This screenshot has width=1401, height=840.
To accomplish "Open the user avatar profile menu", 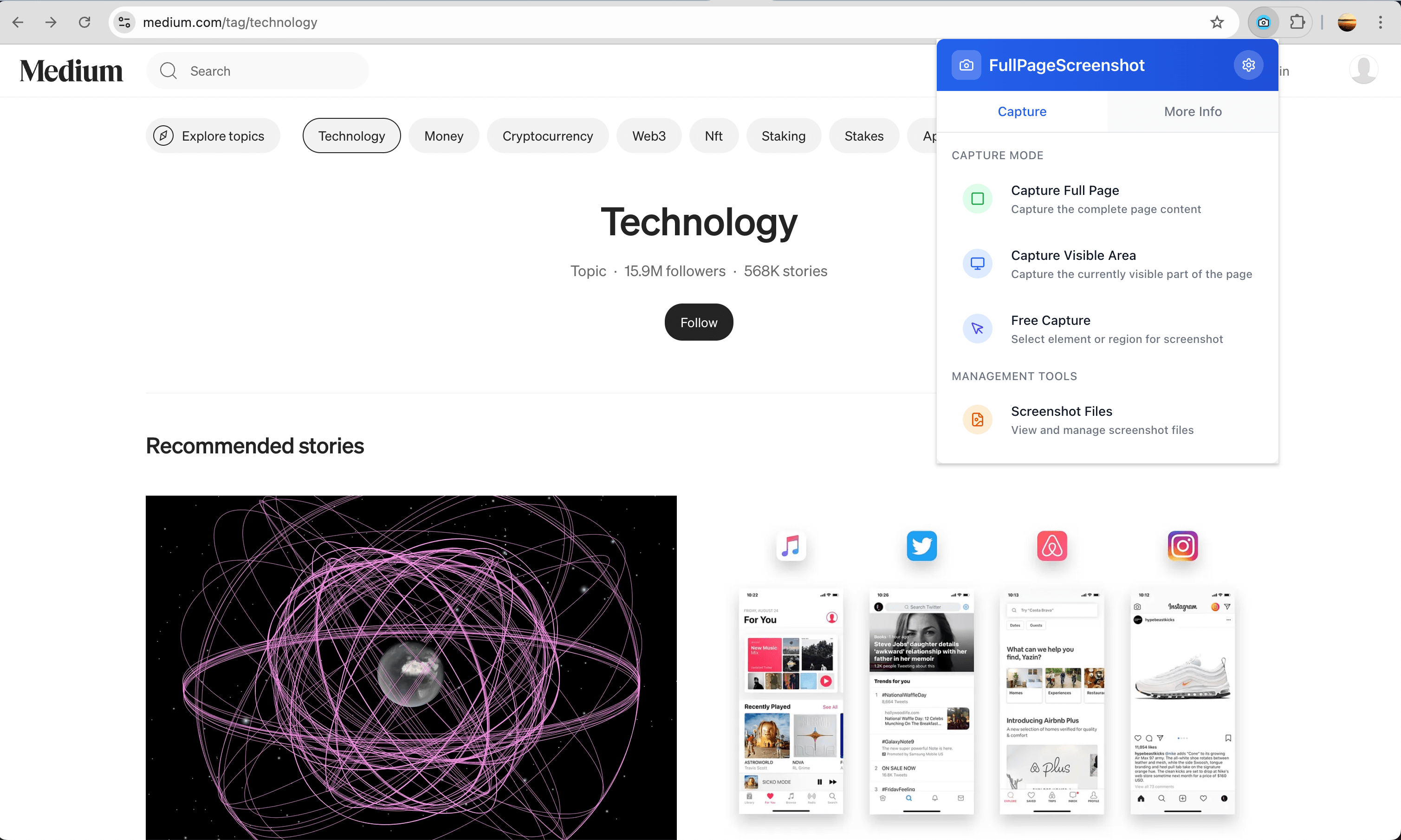I will pos(1364,70).
